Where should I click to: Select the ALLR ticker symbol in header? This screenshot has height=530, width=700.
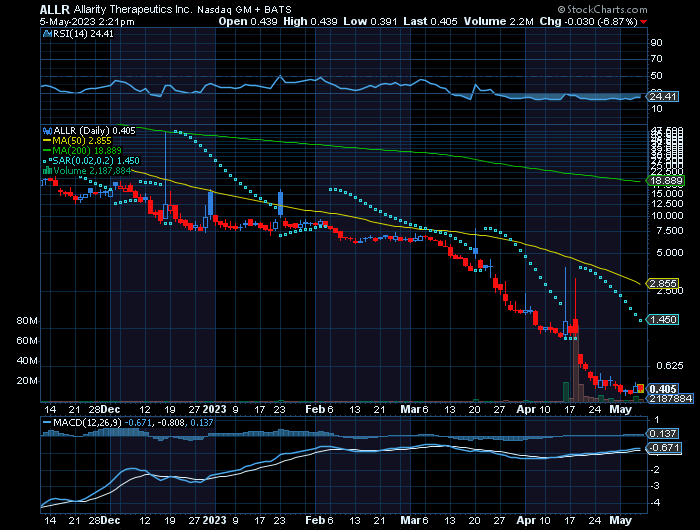pos(54,9)
